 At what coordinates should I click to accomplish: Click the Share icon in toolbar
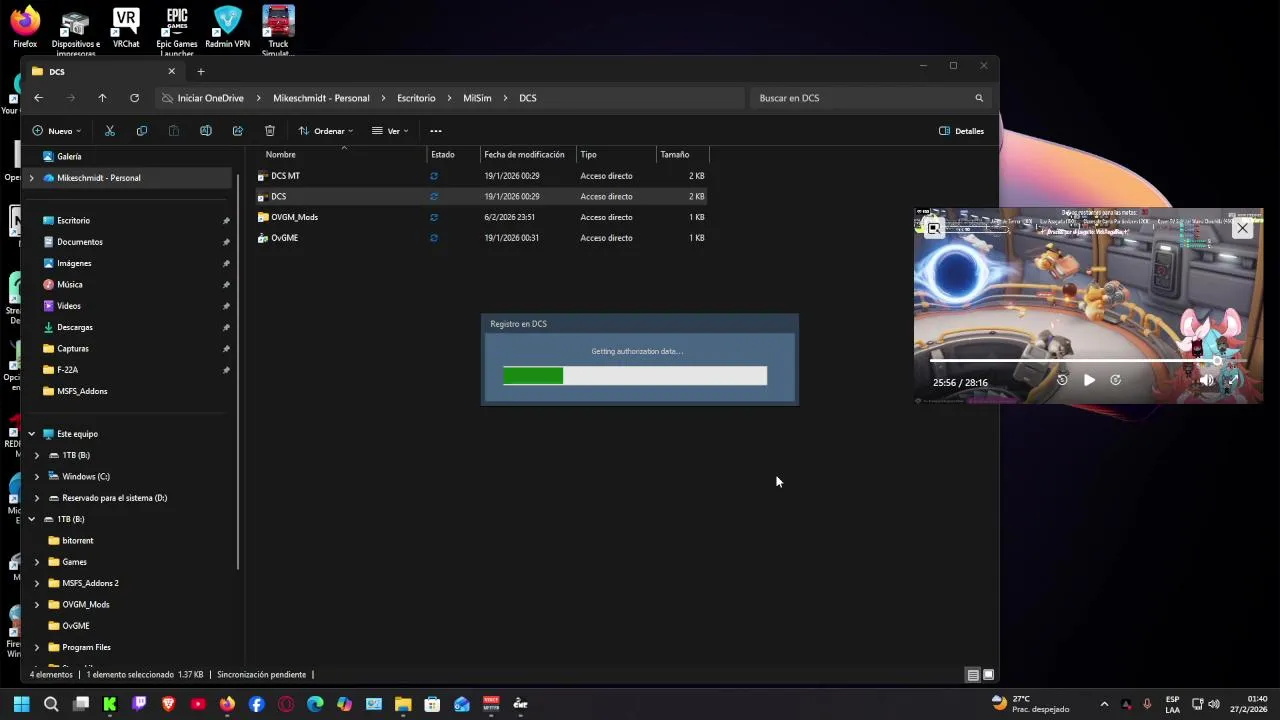(x=238, y=131)
